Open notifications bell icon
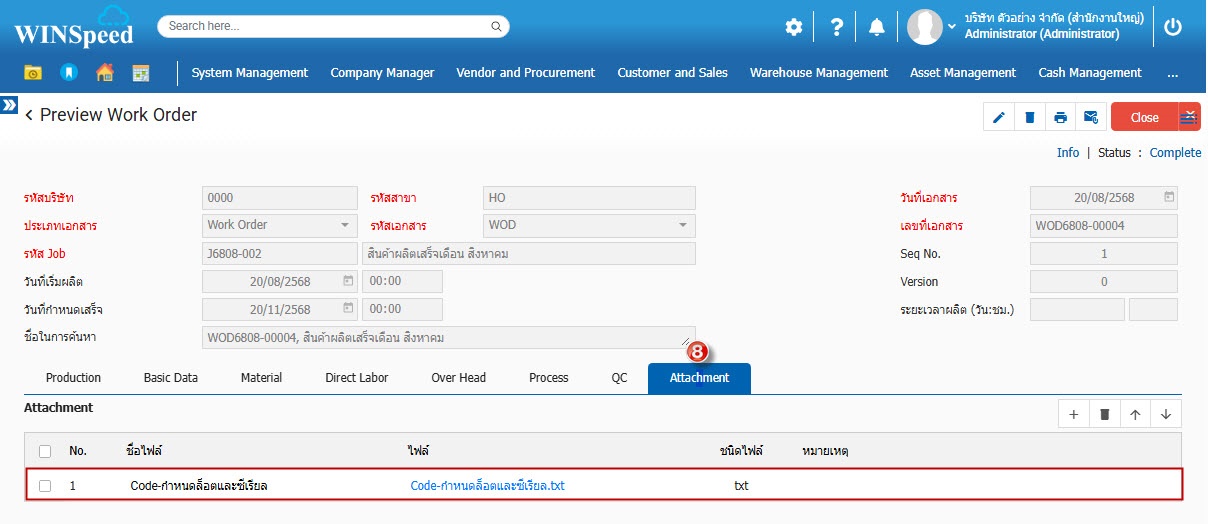1208x524 pixels. (x=877, y=28)
